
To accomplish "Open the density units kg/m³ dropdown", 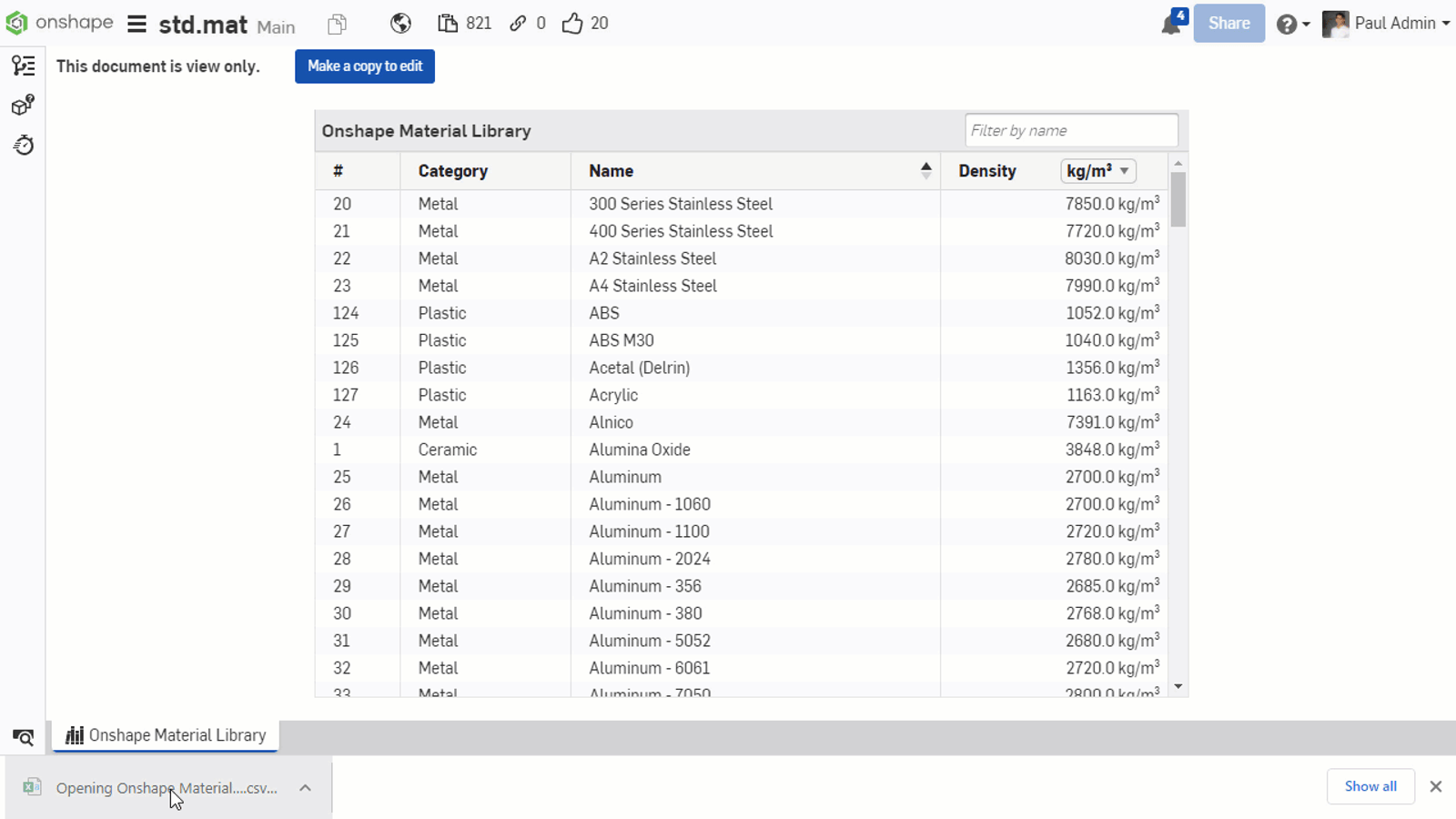I will [x=1098, y=171].
